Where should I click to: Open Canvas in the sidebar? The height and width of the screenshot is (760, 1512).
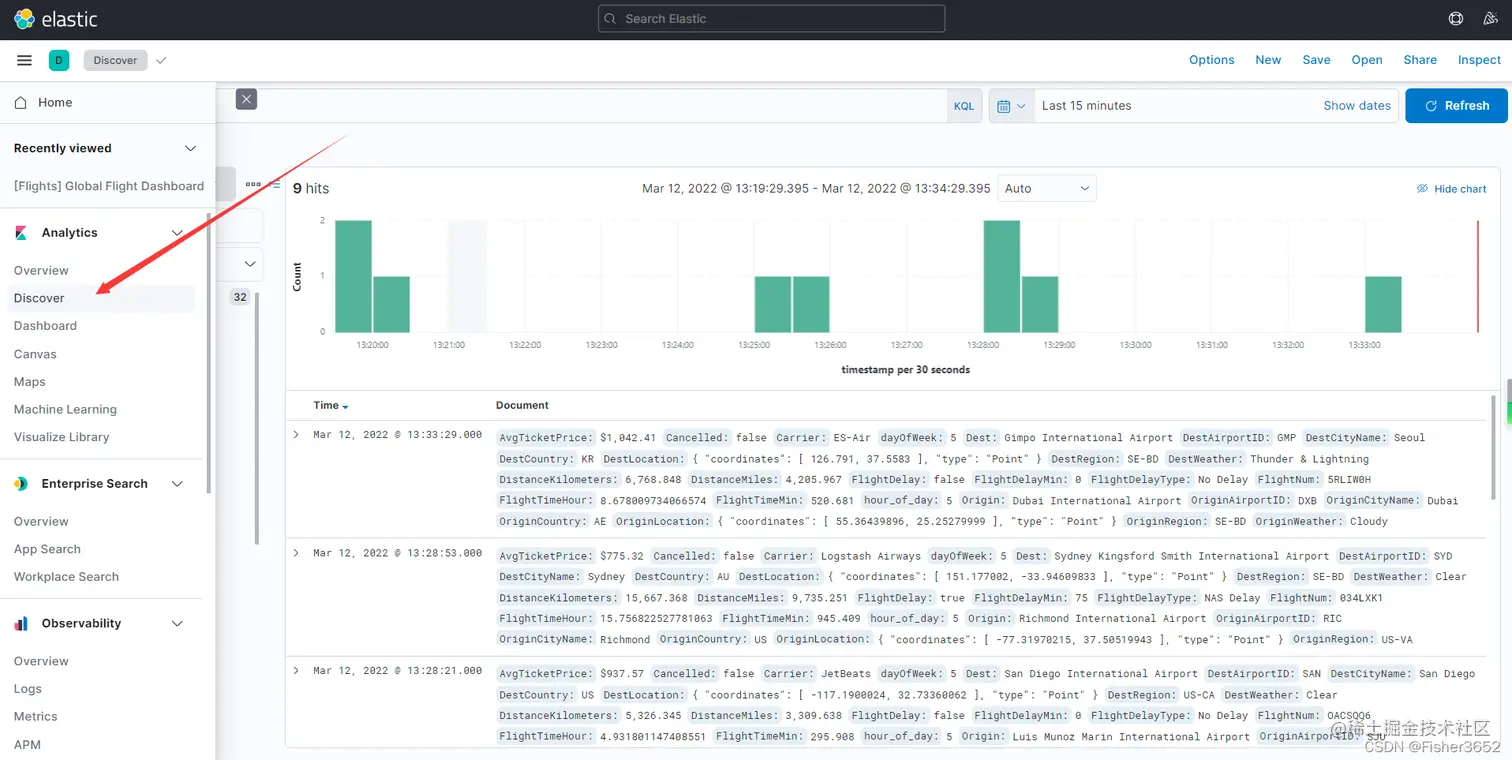click(35, 354)
